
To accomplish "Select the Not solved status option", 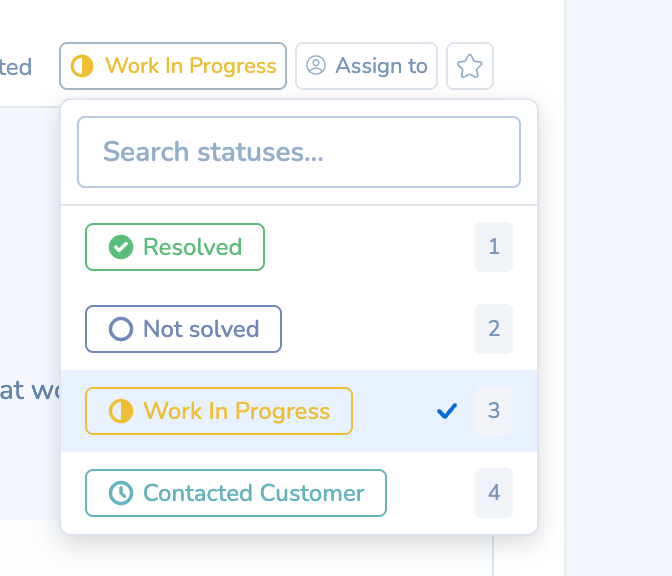I will coord(183,329).
